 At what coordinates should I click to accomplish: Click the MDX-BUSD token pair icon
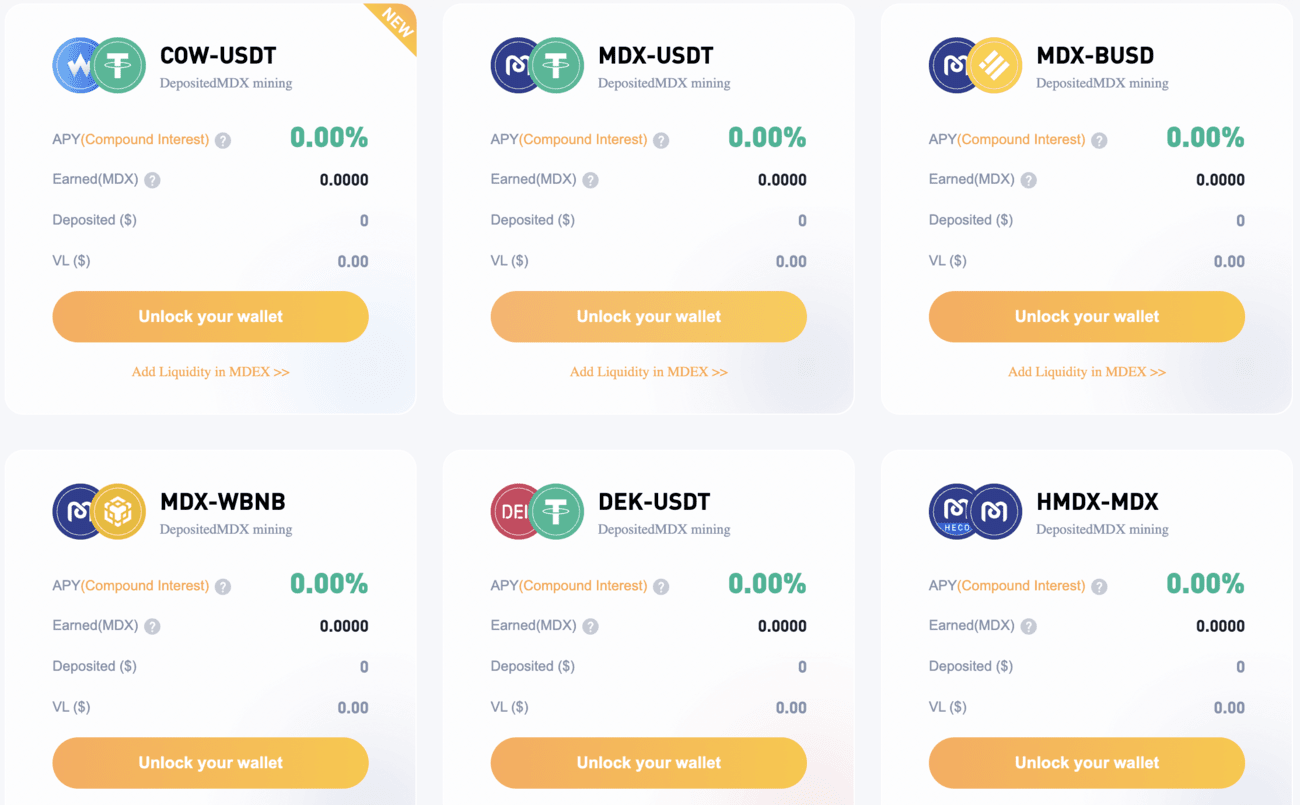(975, 66)
